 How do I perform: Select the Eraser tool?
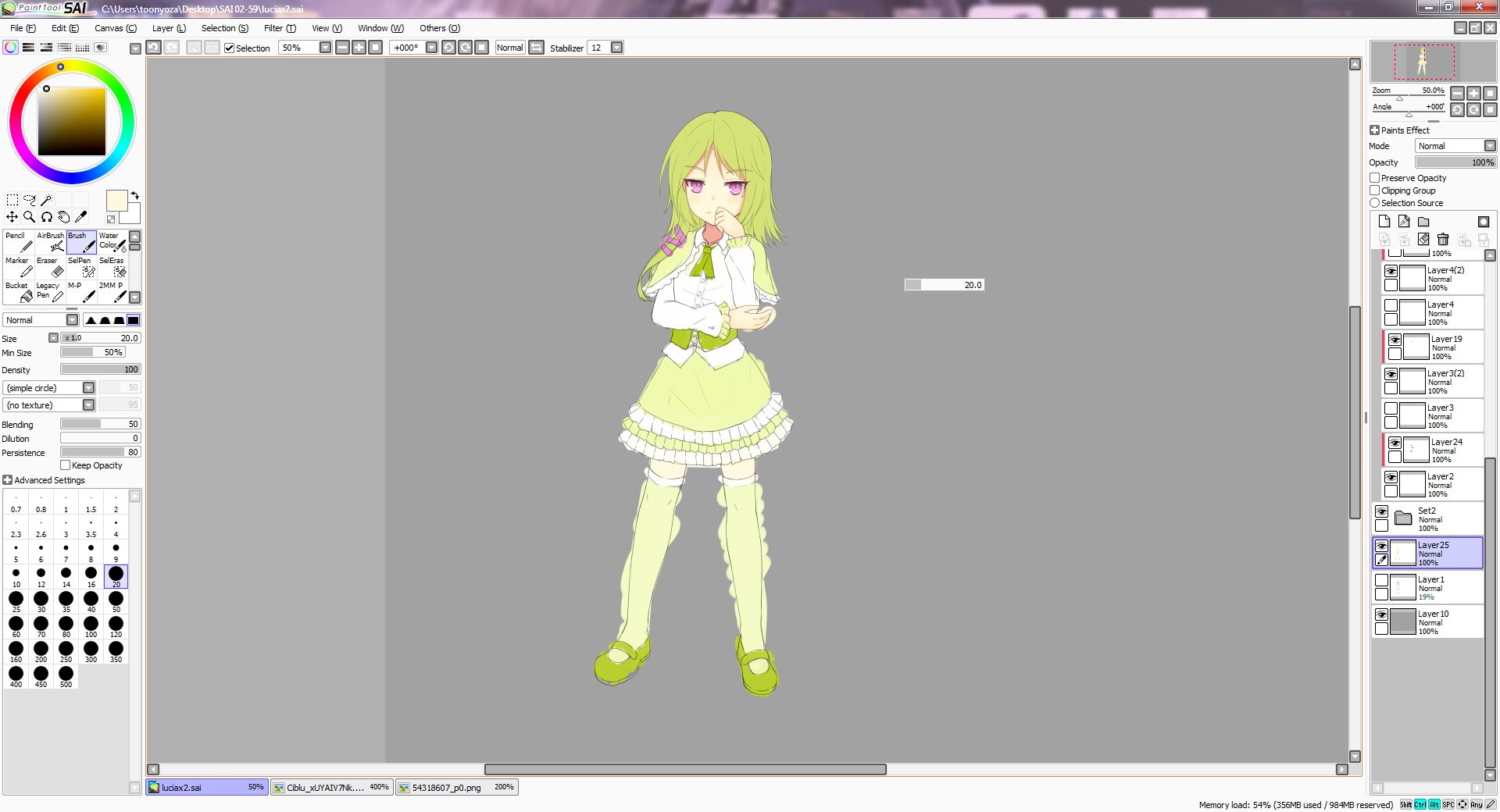[50, 267]
